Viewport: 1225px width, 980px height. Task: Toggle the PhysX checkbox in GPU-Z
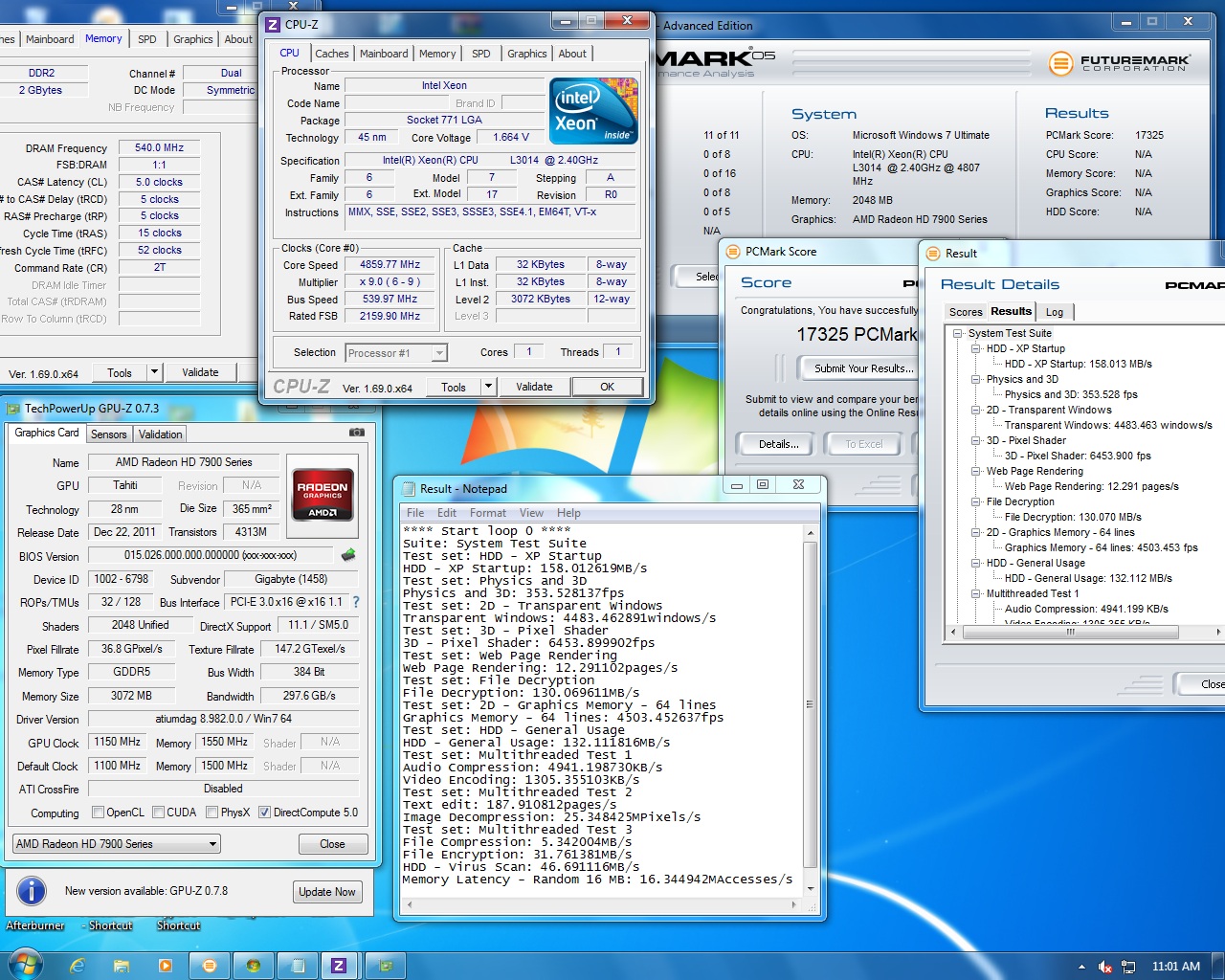pos(212,813)
